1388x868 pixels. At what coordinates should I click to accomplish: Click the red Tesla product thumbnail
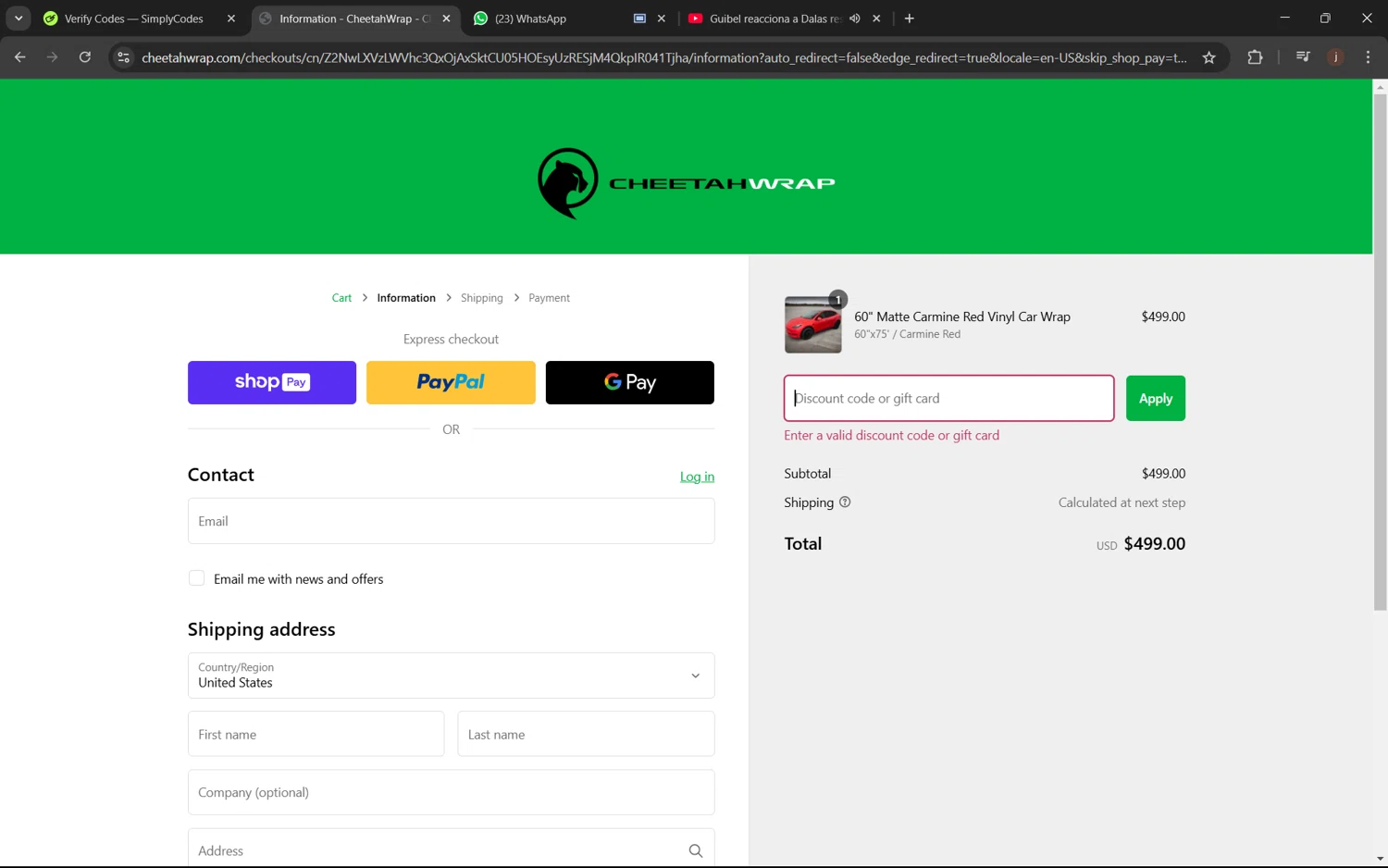pos(813,325)
